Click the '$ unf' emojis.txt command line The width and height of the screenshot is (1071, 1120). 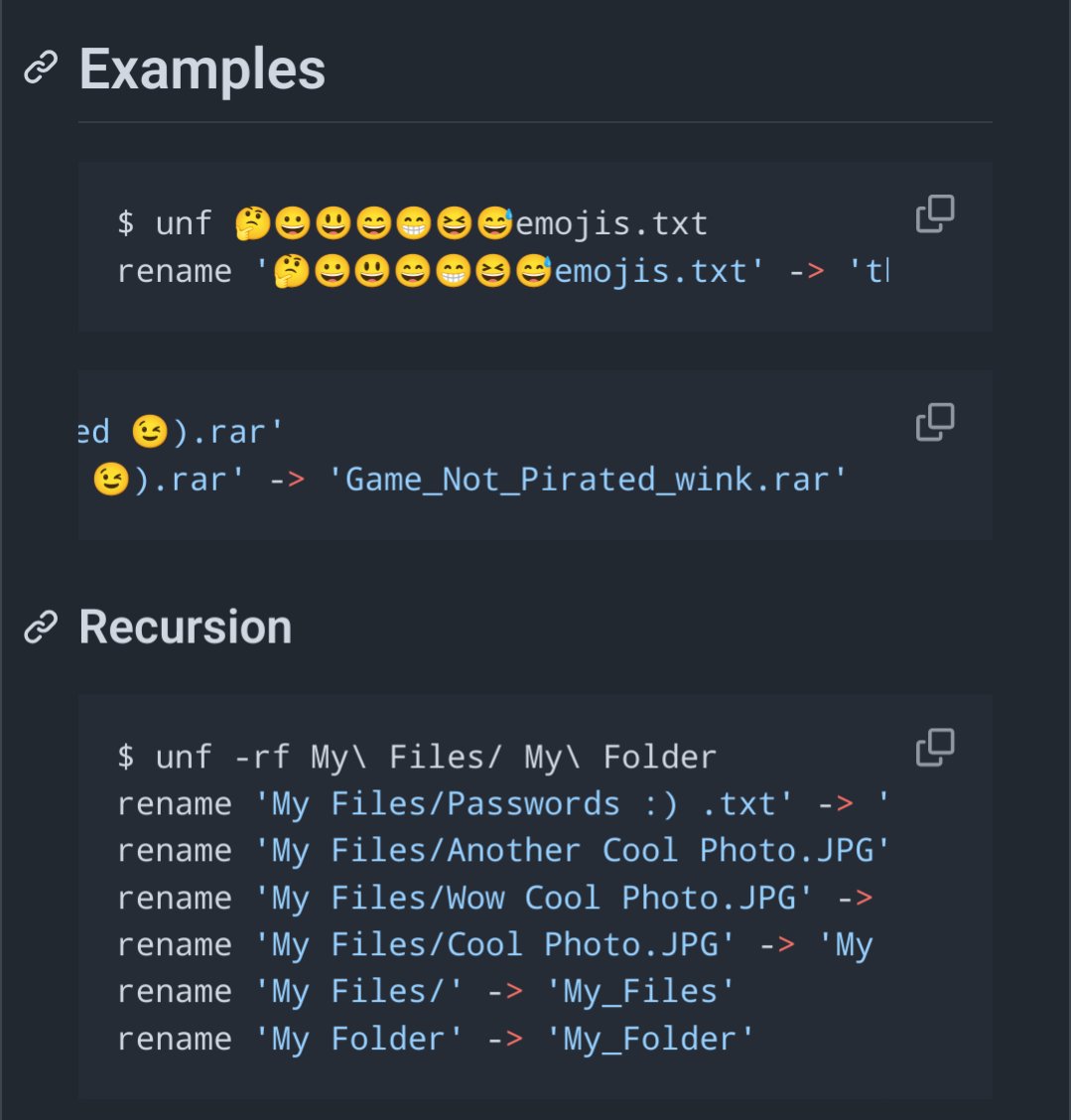[413, 223]
